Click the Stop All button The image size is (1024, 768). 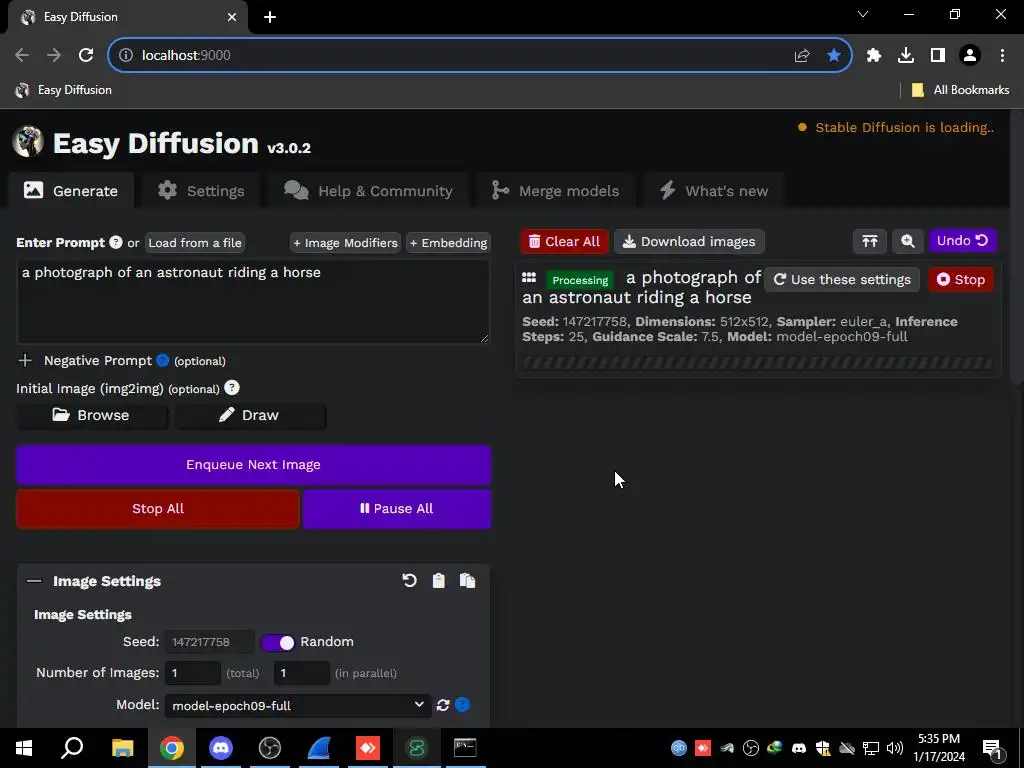point(157,509)
